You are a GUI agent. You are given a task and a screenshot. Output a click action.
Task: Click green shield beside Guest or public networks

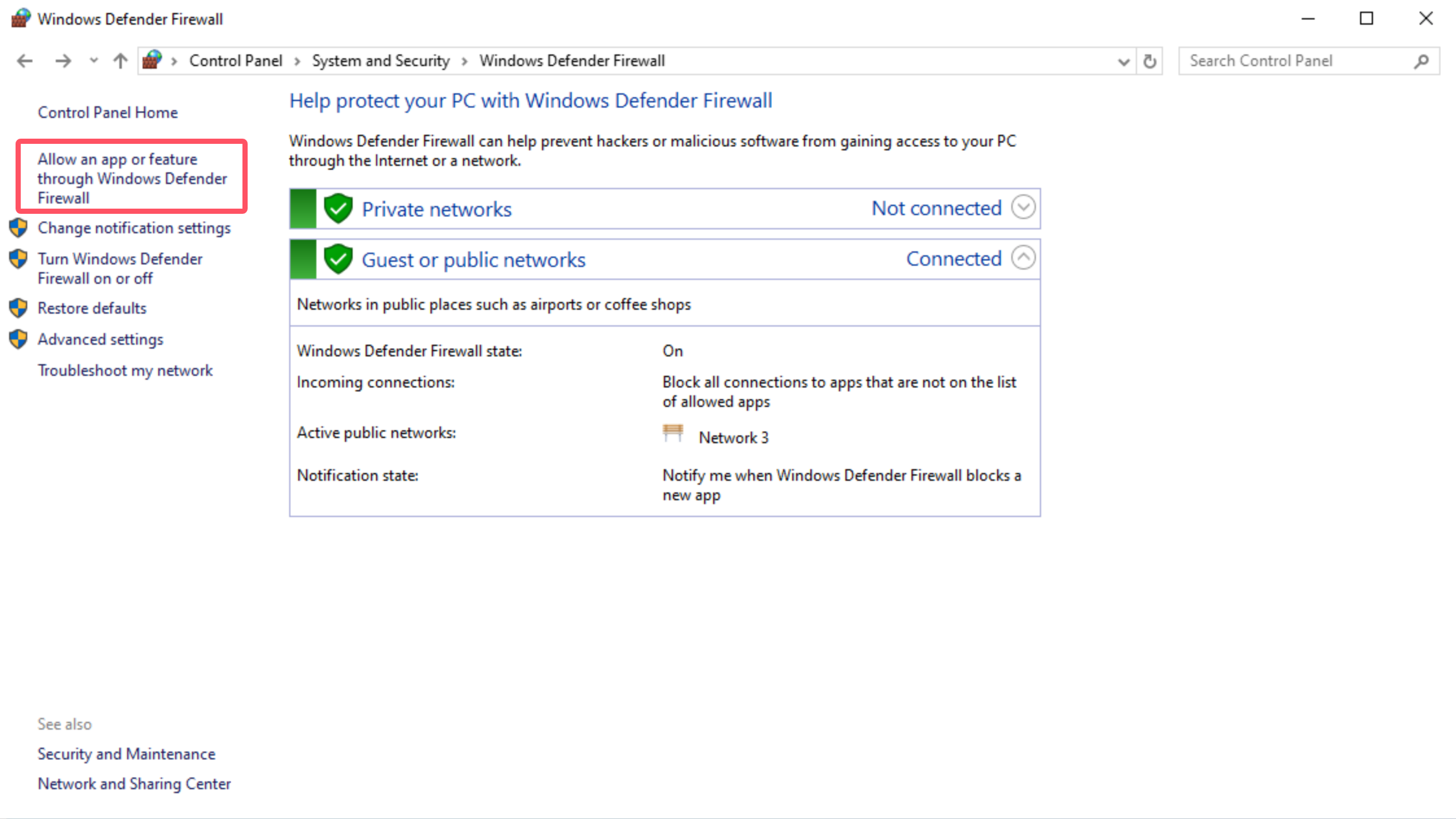click(x=338, y=259)
